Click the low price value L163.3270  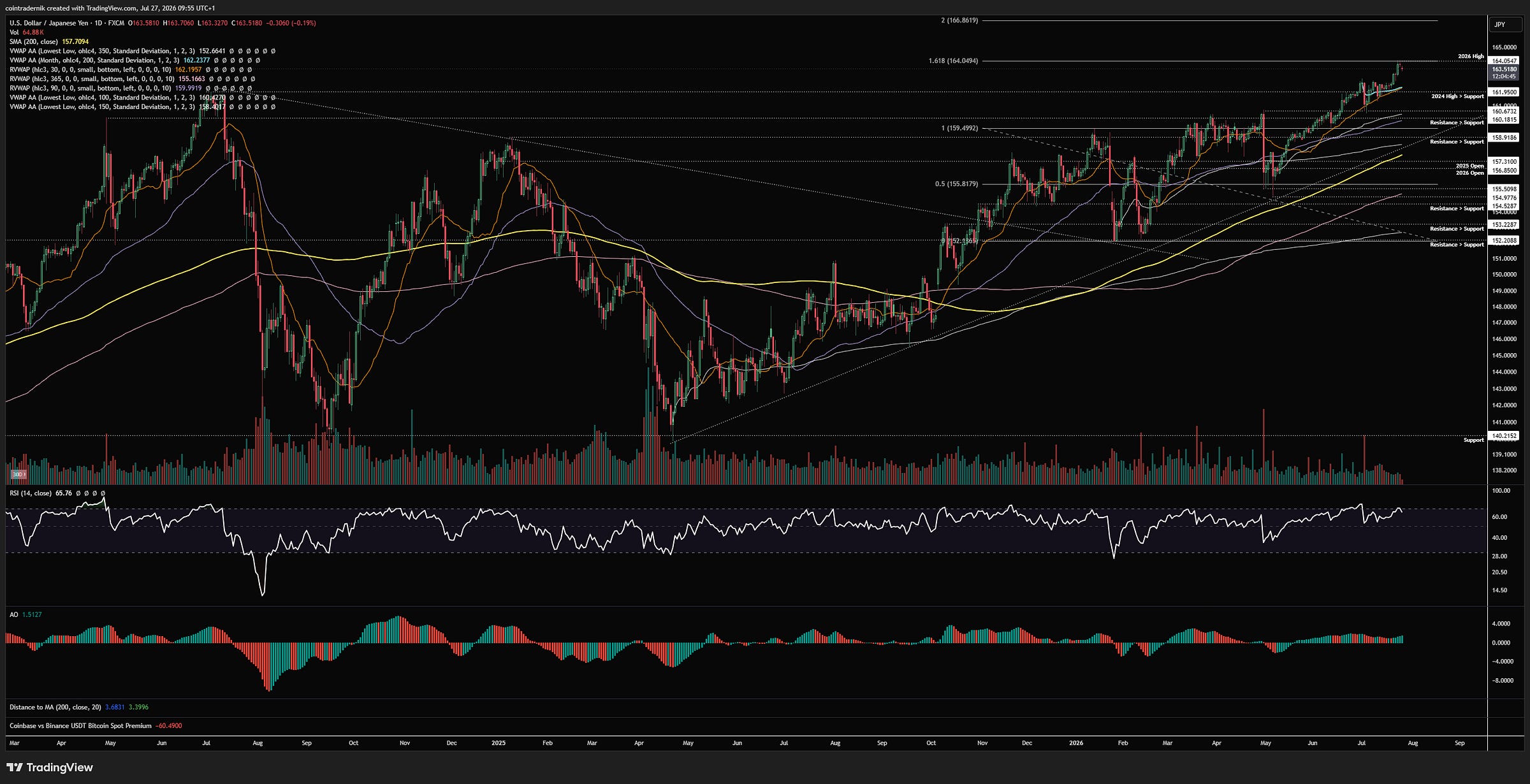coord(212,23)
